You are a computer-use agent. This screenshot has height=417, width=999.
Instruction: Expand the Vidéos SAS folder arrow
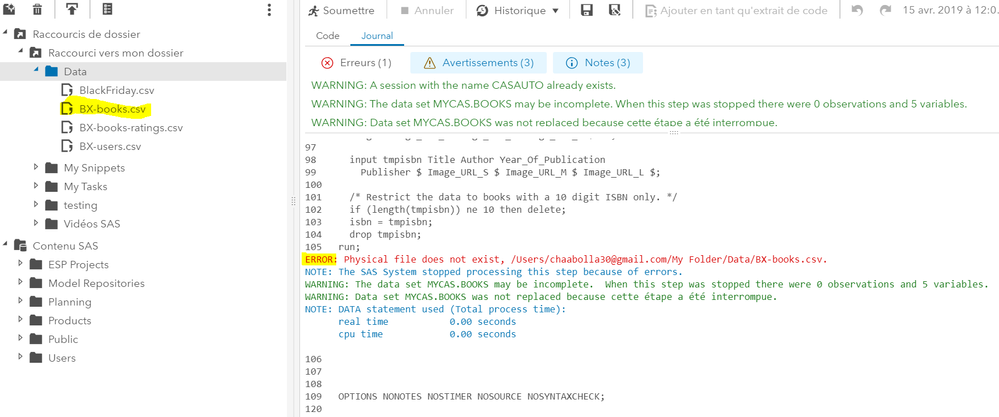pos(36,223)
